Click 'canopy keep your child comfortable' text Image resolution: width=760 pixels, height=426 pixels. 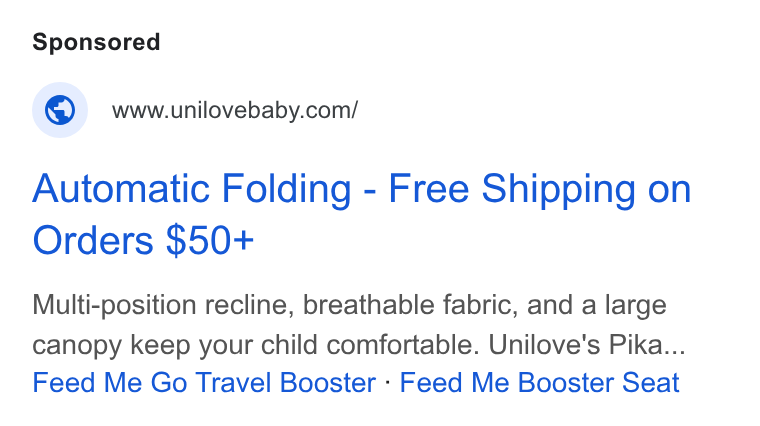pos(256,346)
